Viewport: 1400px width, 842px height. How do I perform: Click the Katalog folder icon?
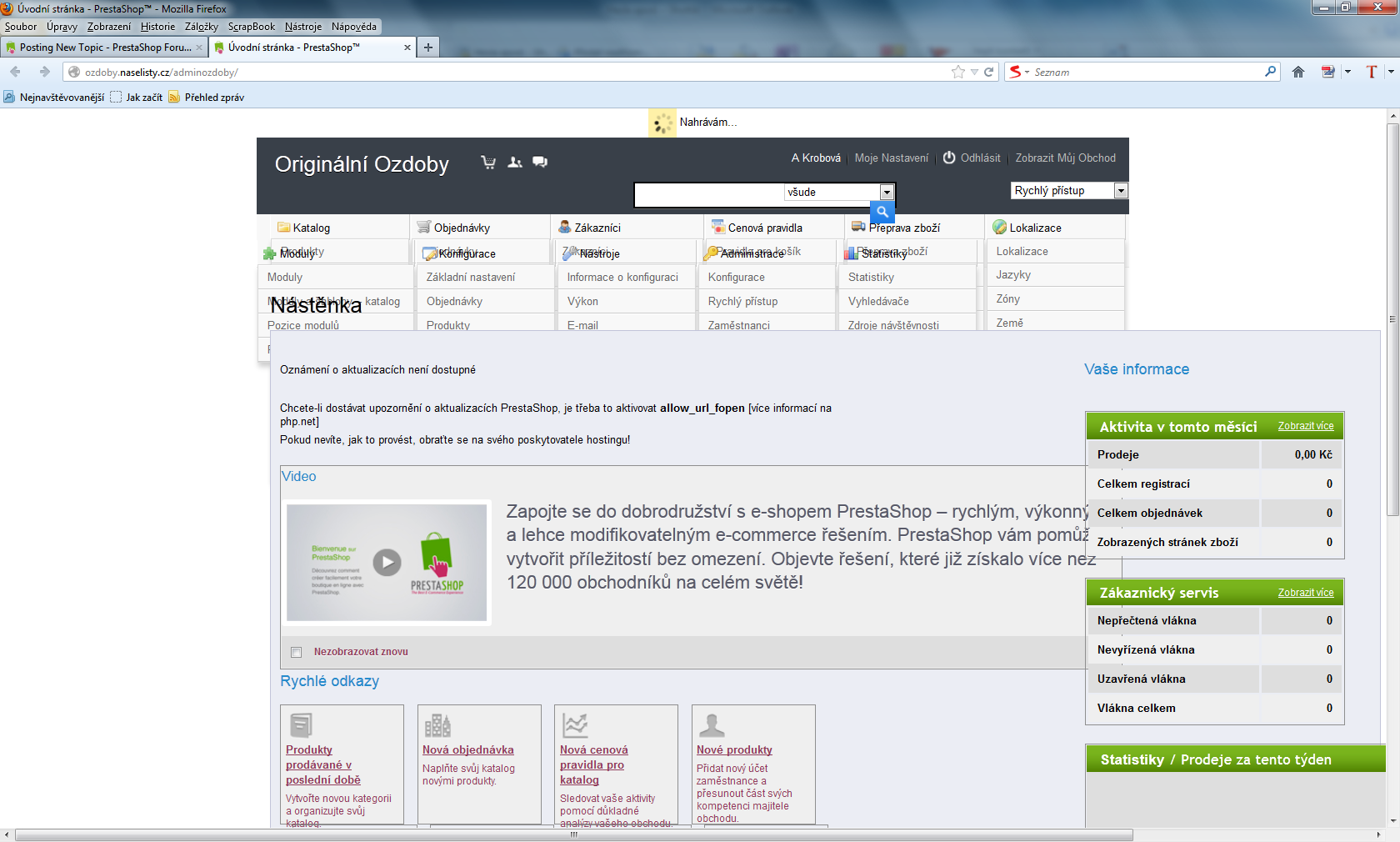click(x=283, y=228)
